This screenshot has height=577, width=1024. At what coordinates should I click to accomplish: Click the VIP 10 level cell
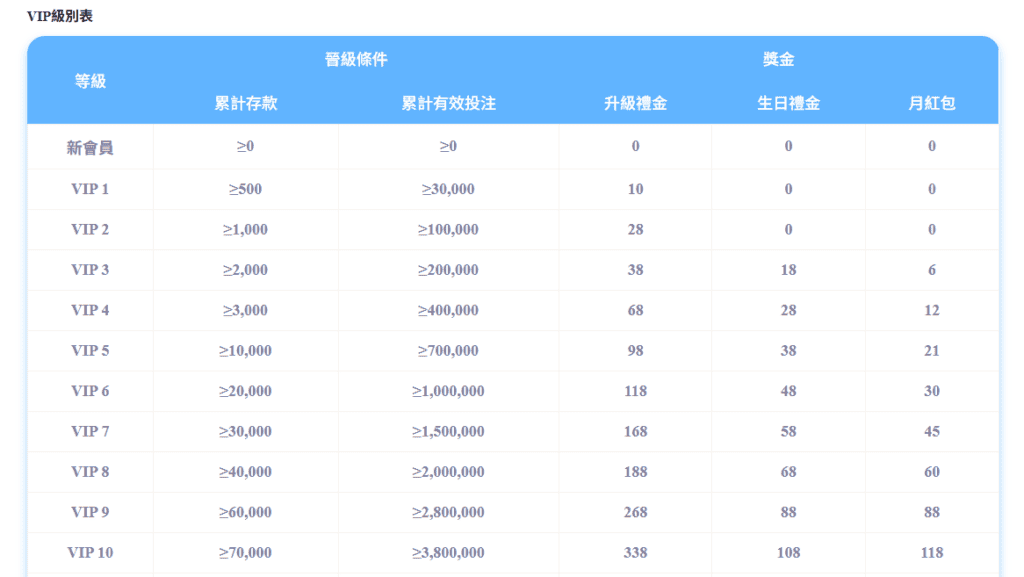pyautogui.click(x=90, y=552)
